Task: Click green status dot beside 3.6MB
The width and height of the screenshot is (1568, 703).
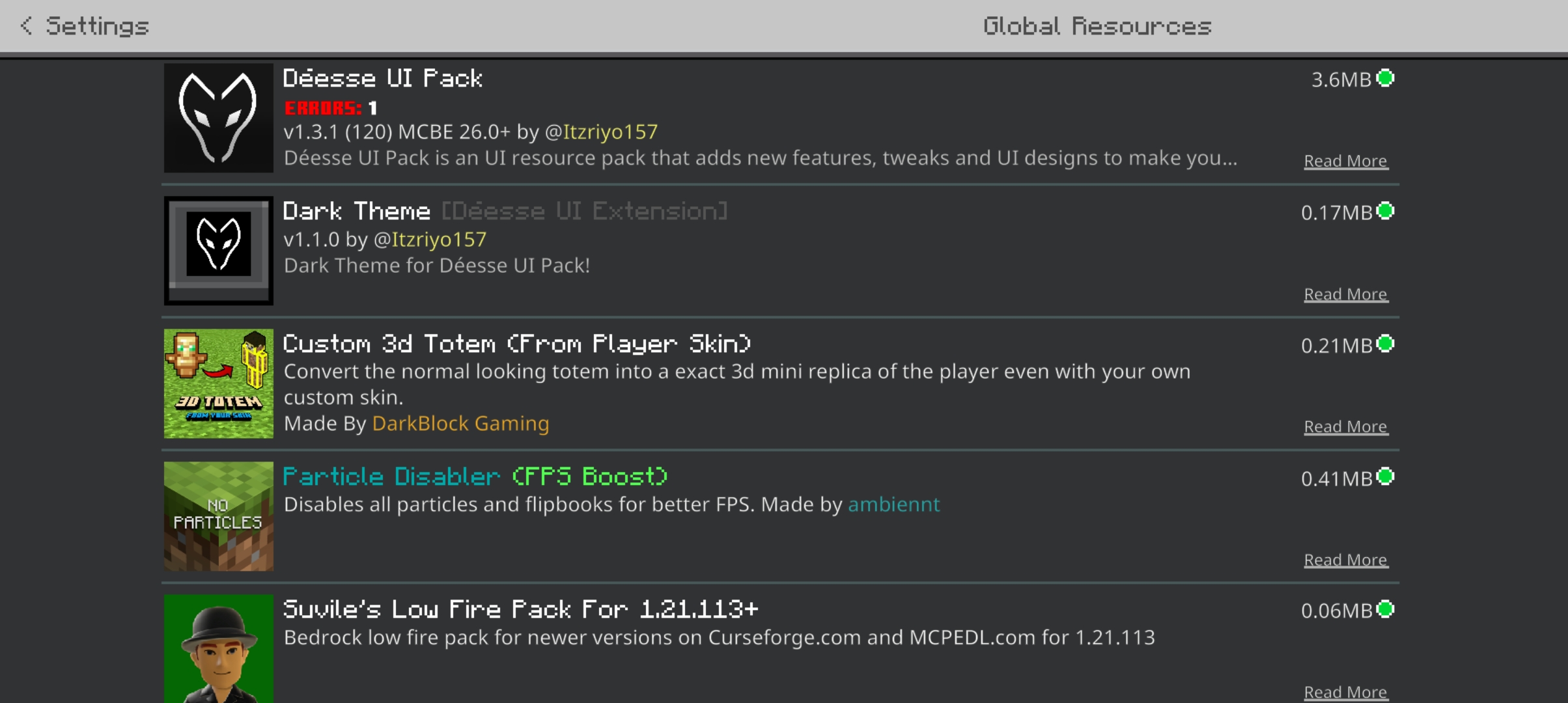Action: tap(1386, 78)
